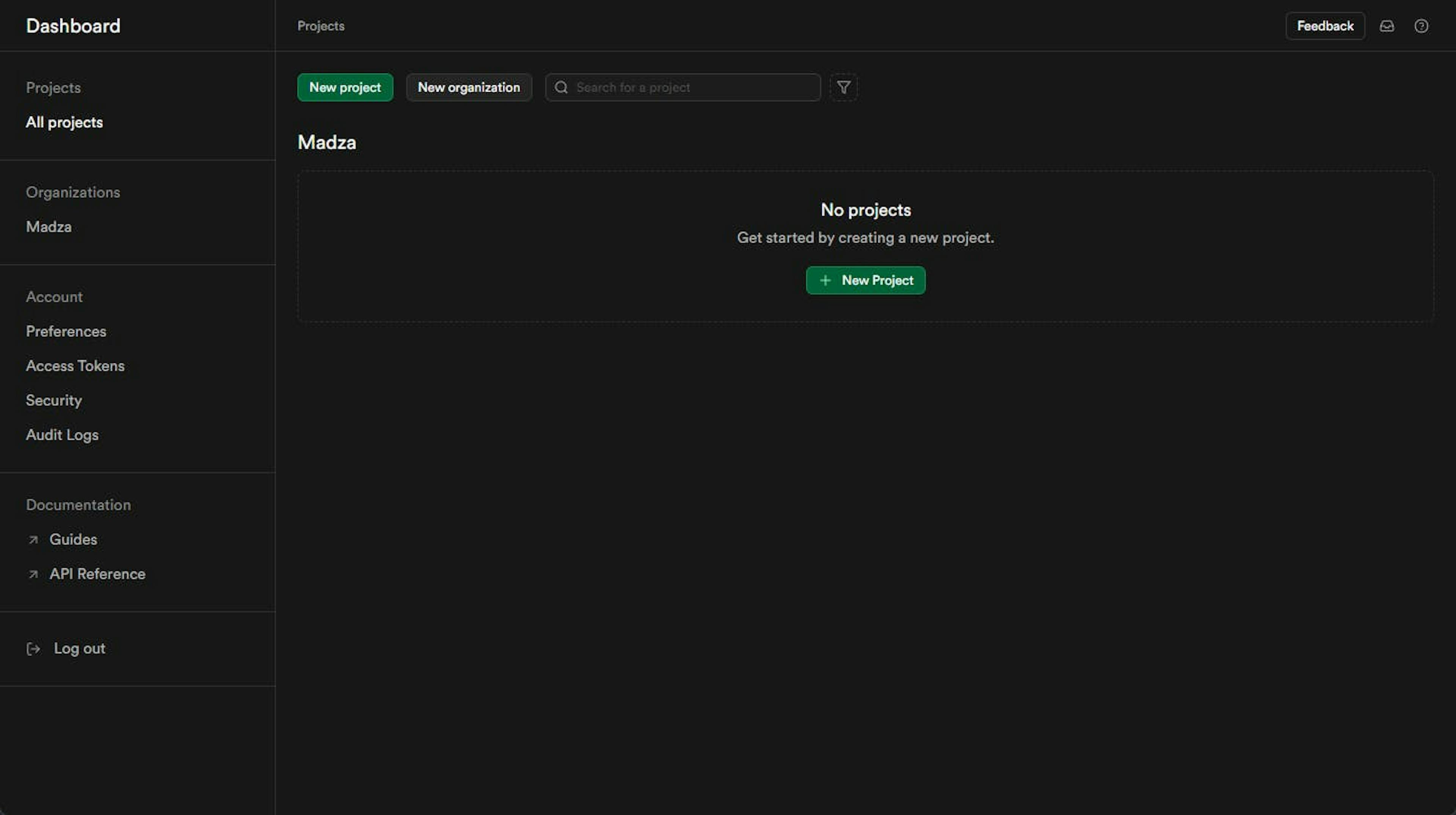This screenshot has height=815, width=1456.
Task: Open Access Tokens page
Action: tap(75, 366)
